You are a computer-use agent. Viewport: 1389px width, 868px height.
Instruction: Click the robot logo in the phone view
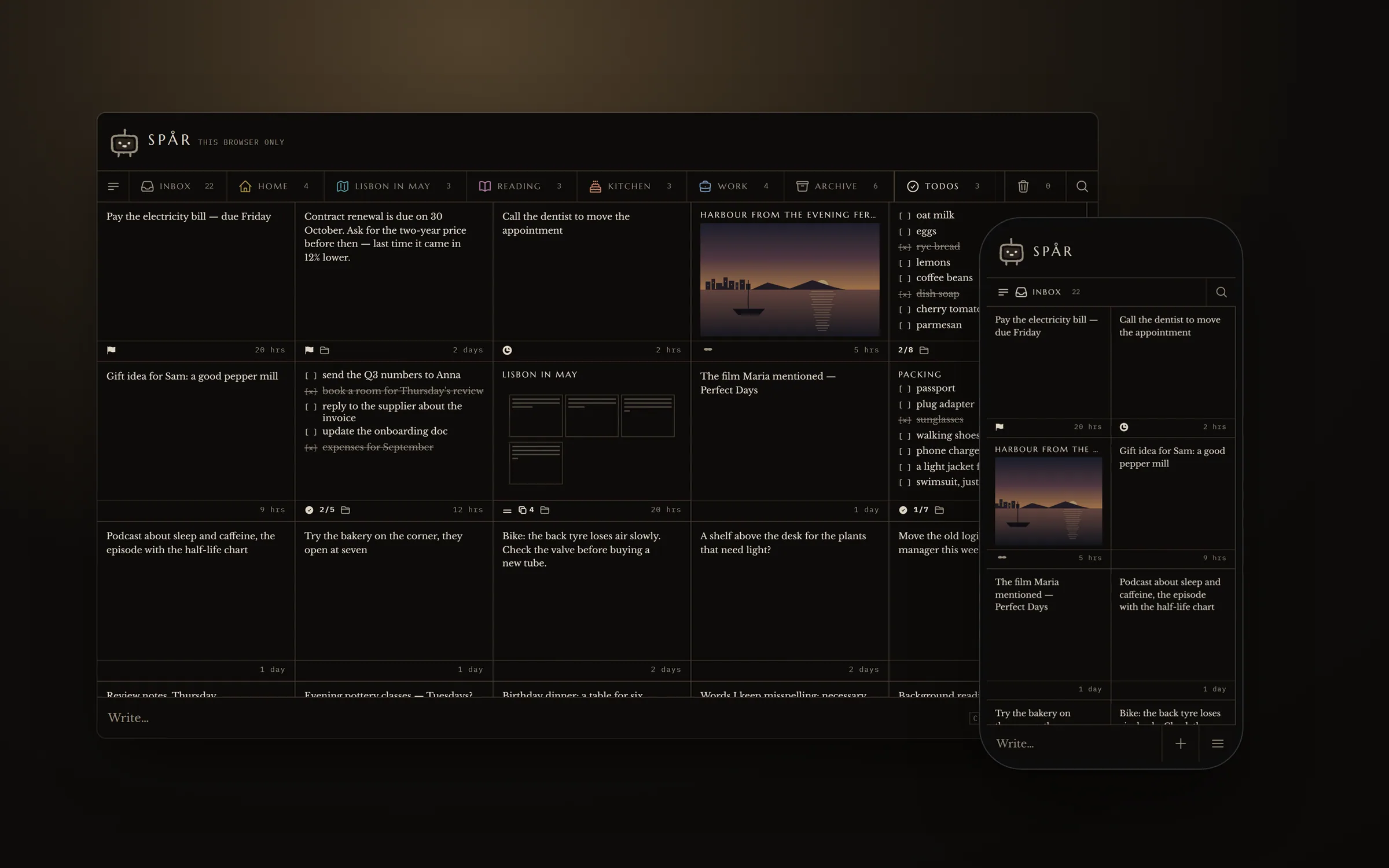[x=1011, y=252]
